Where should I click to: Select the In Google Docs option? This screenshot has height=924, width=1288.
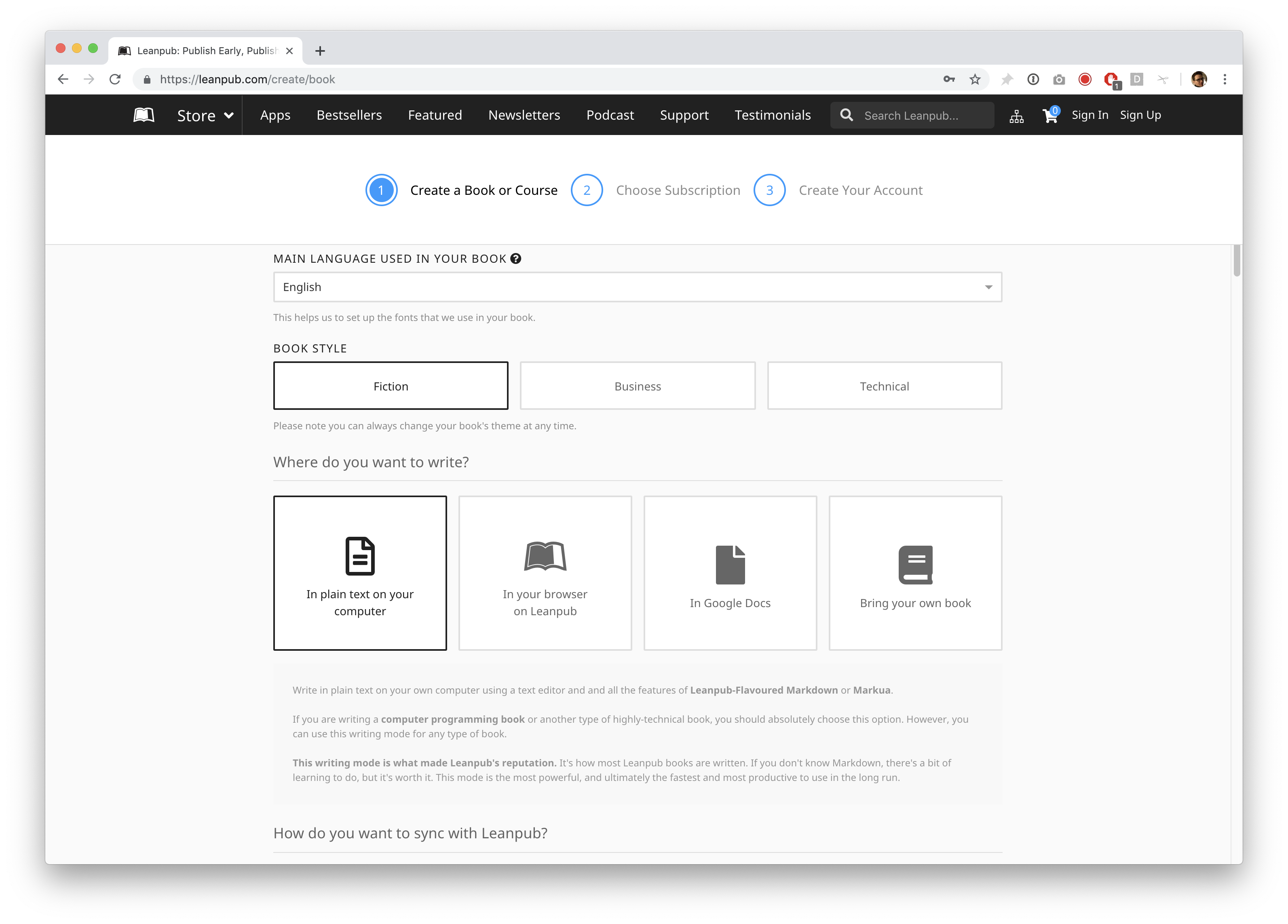coord(731,573)
